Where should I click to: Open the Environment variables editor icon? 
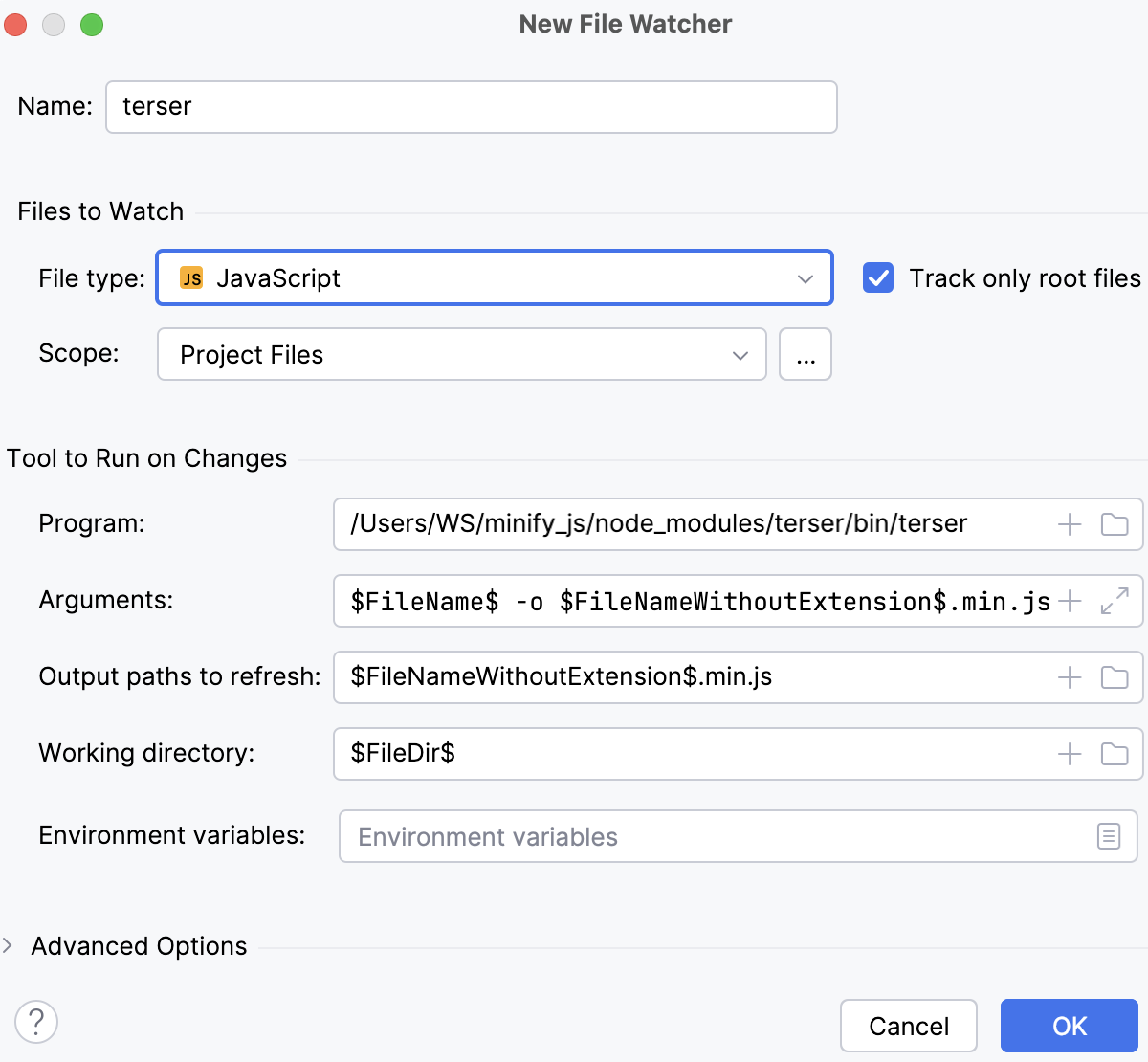click(x=1108, y=836)
